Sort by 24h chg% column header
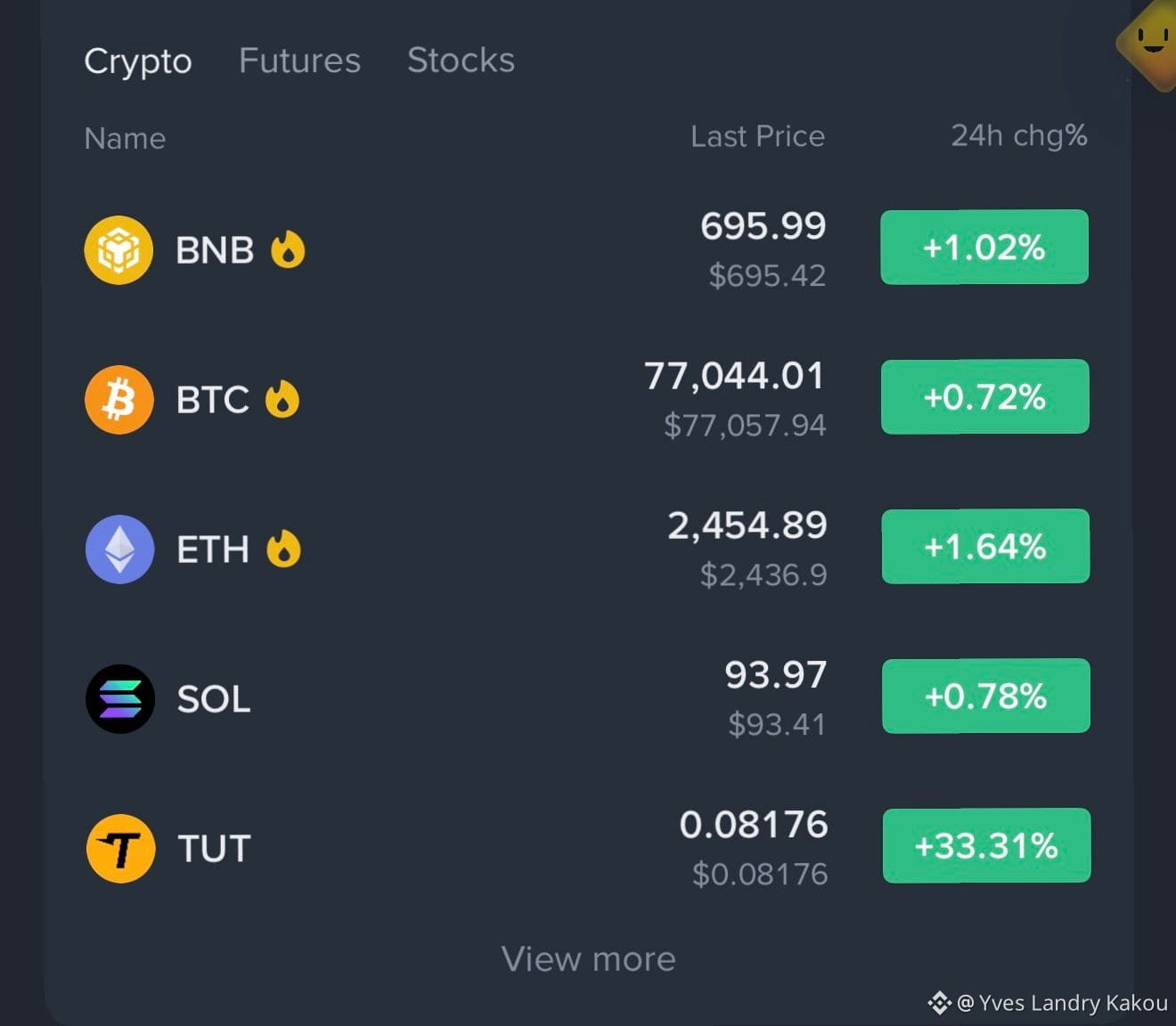 point(1019,136)
